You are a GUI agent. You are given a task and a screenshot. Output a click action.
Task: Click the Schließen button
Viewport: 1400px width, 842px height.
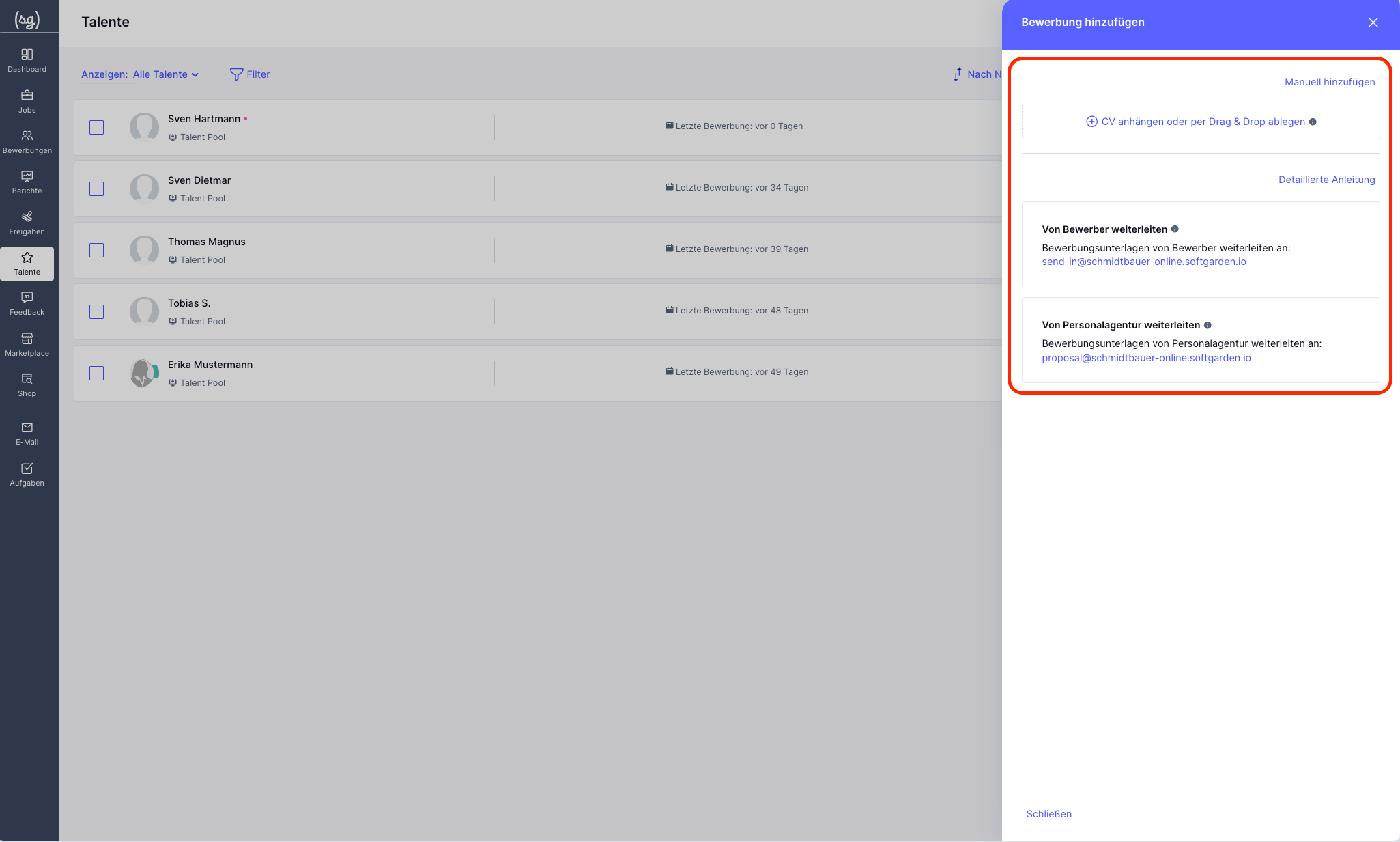tap(1048, 814)
